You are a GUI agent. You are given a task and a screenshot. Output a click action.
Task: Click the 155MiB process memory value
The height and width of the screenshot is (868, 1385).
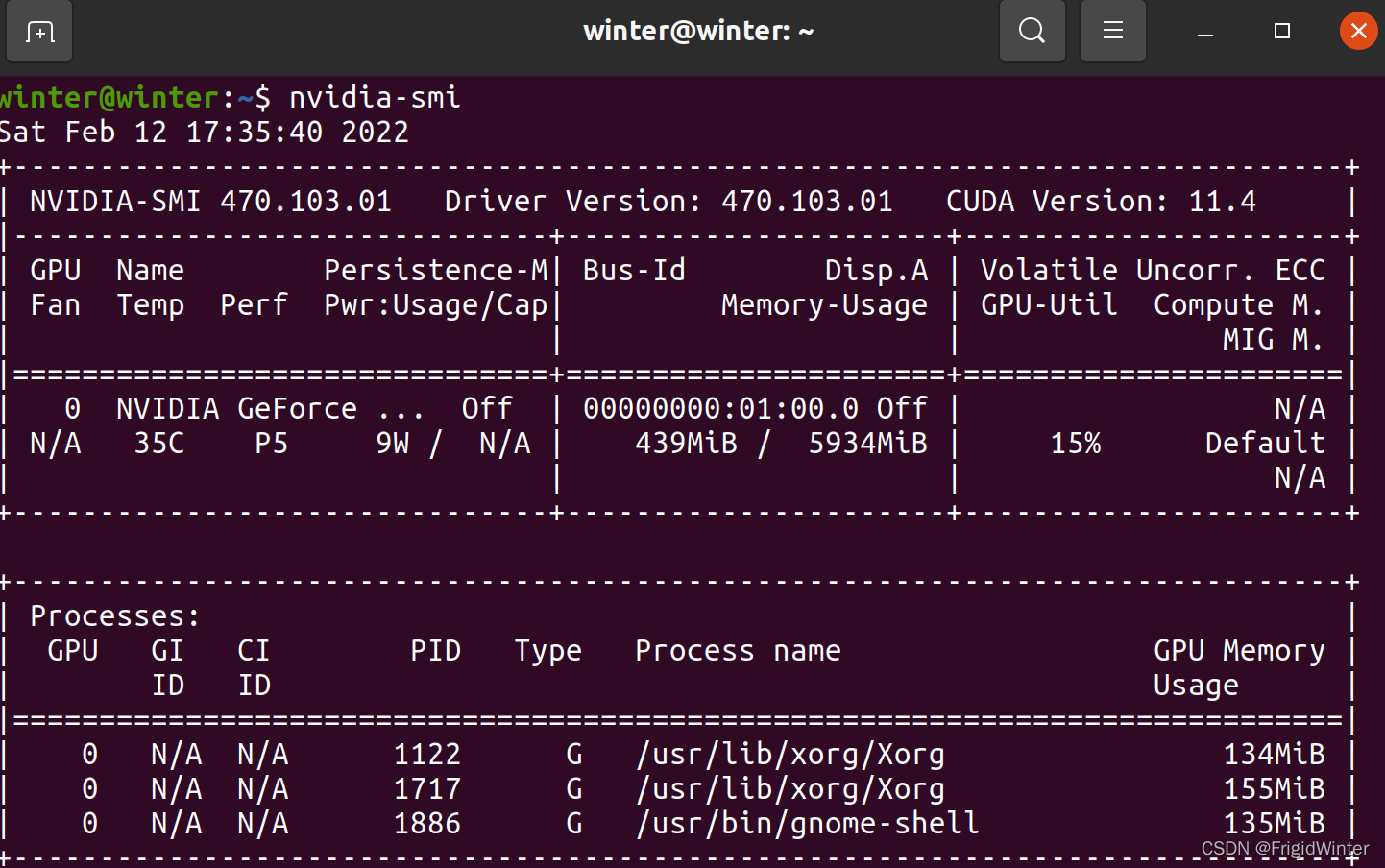click(1274, 789)
